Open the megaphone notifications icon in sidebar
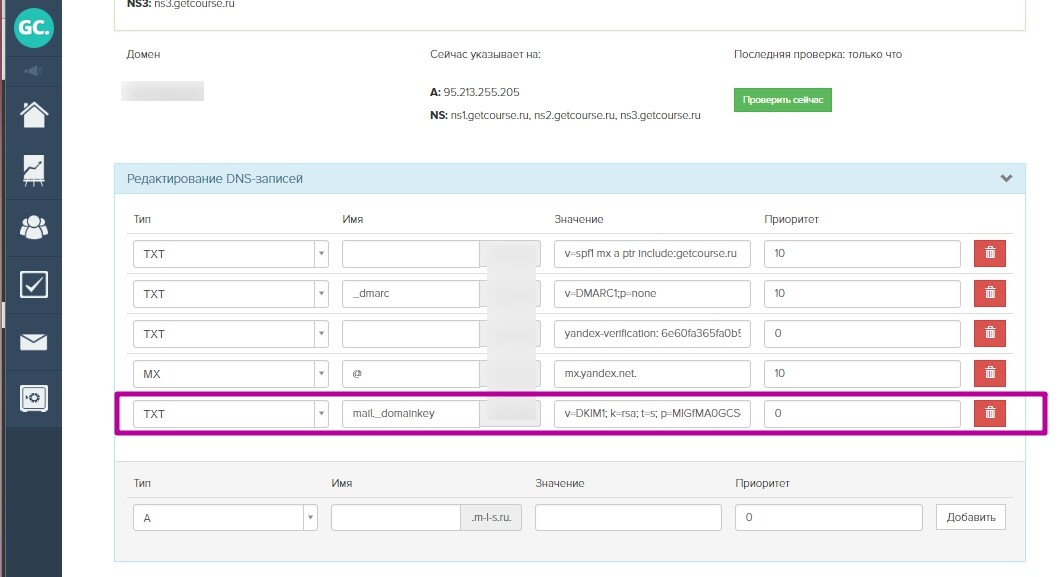Viewport: 1064px width, 577px height. tap(33, 71)
